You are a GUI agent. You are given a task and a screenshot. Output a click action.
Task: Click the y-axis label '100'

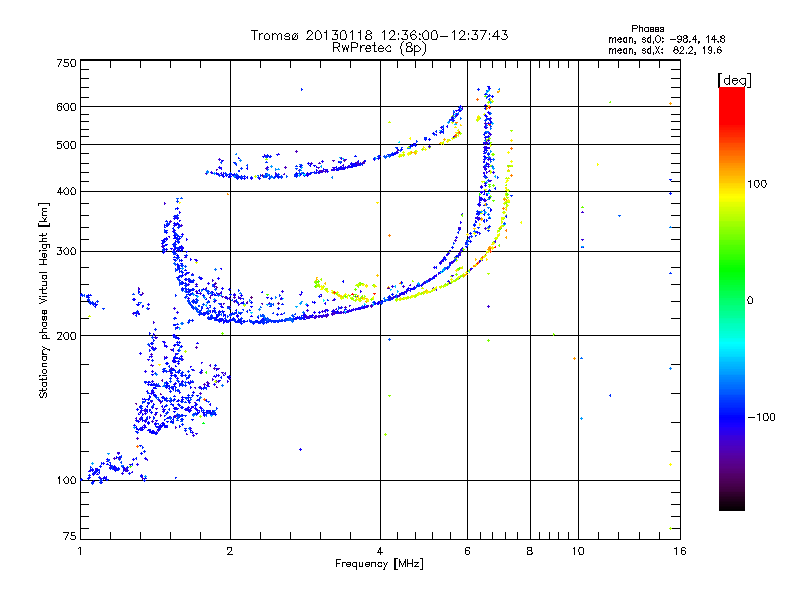coord(67,481)
